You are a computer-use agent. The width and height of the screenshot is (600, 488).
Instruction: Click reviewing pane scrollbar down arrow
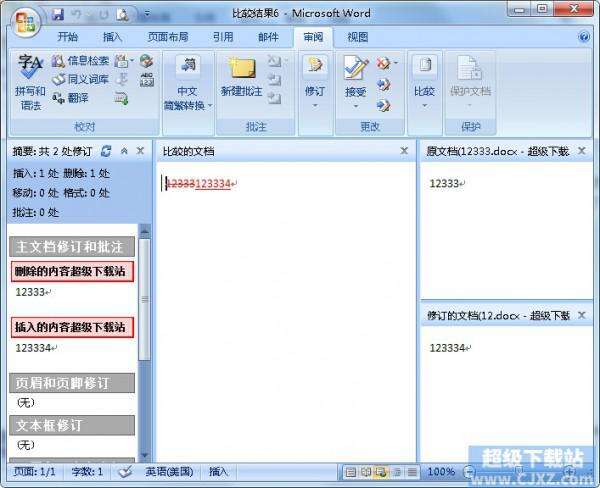pyautogui.click(x=145, y=455)
